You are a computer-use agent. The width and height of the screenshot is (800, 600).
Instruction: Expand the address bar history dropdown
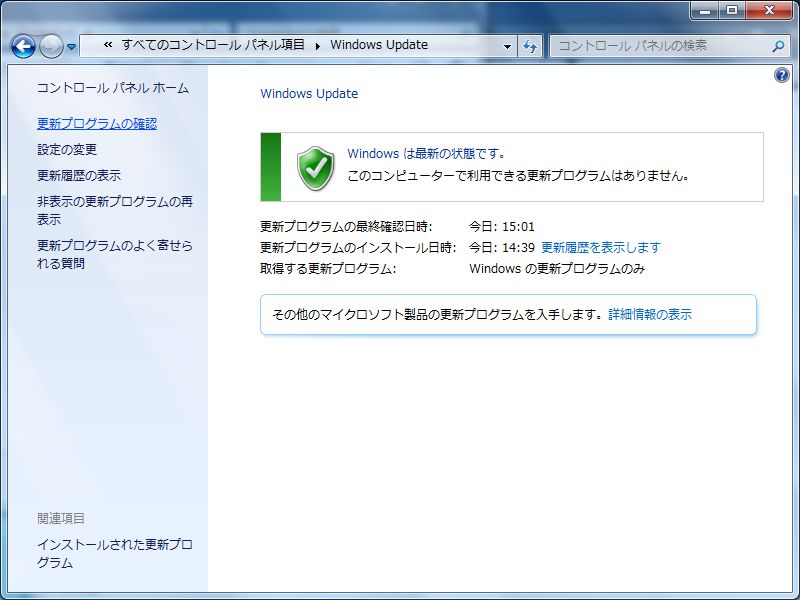(x=507, y=46)
